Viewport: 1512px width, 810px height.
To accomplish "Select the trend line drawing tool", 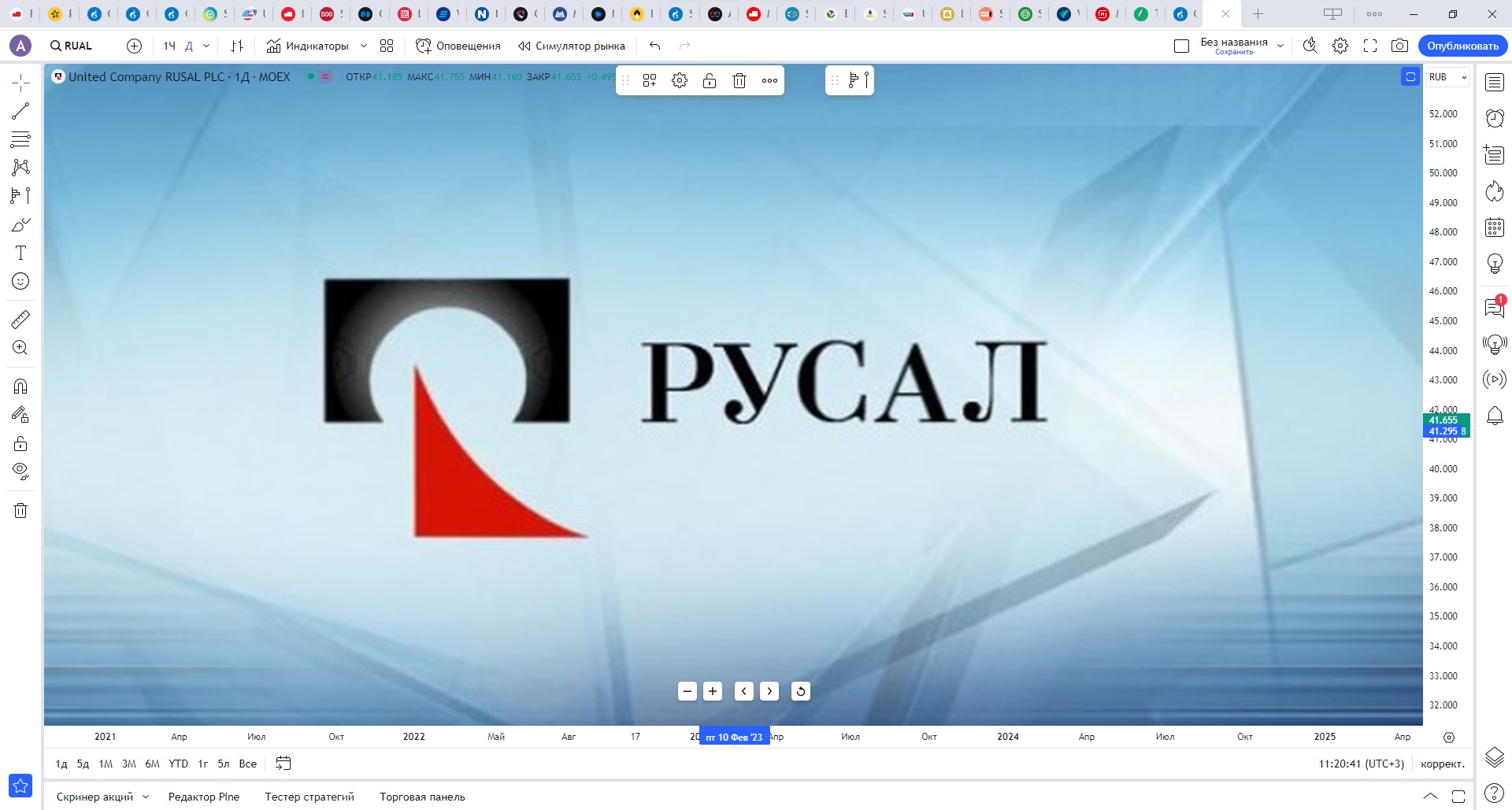I will click(x=20, y=111).
